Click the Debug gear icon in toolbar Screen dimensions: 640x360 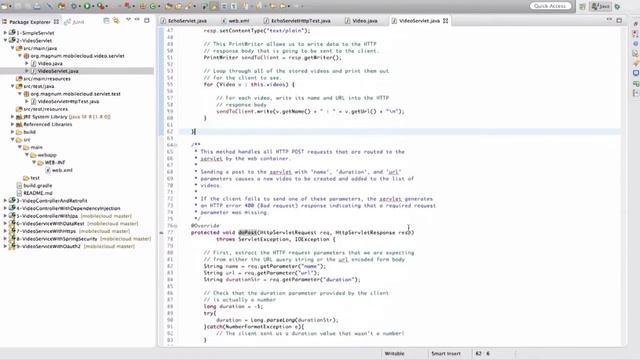click(73, 6)
